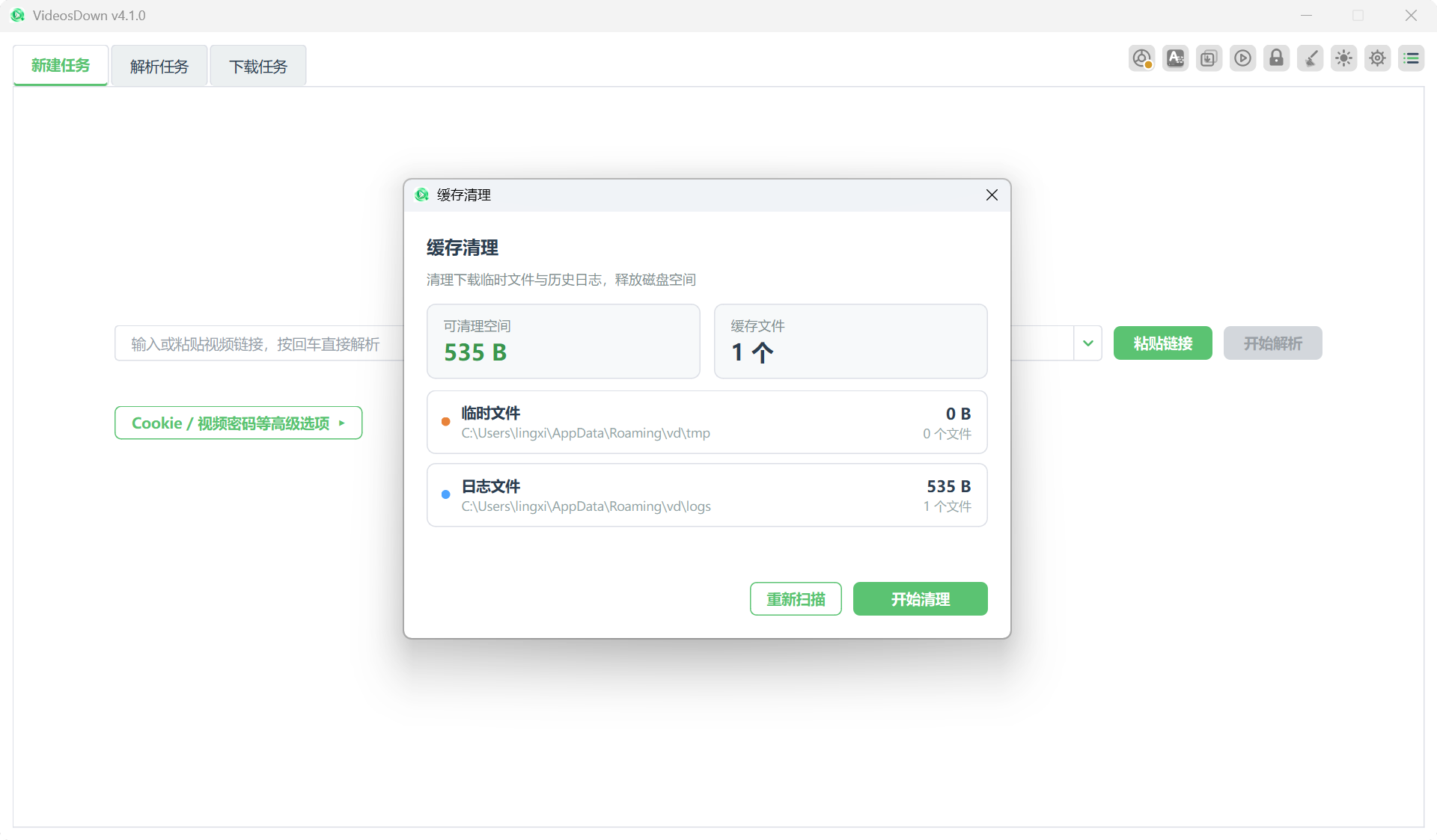
Task: Select the 临时文件 row
Action: [707, 422]
